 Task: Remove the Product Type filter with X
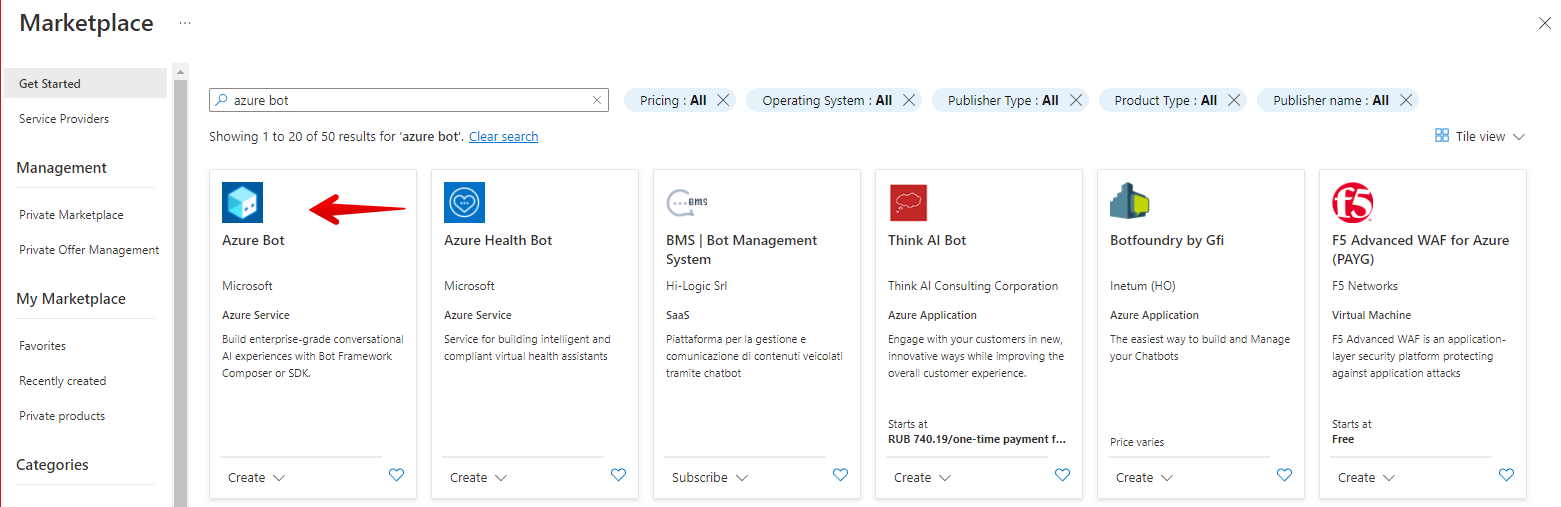[1234, 100]
